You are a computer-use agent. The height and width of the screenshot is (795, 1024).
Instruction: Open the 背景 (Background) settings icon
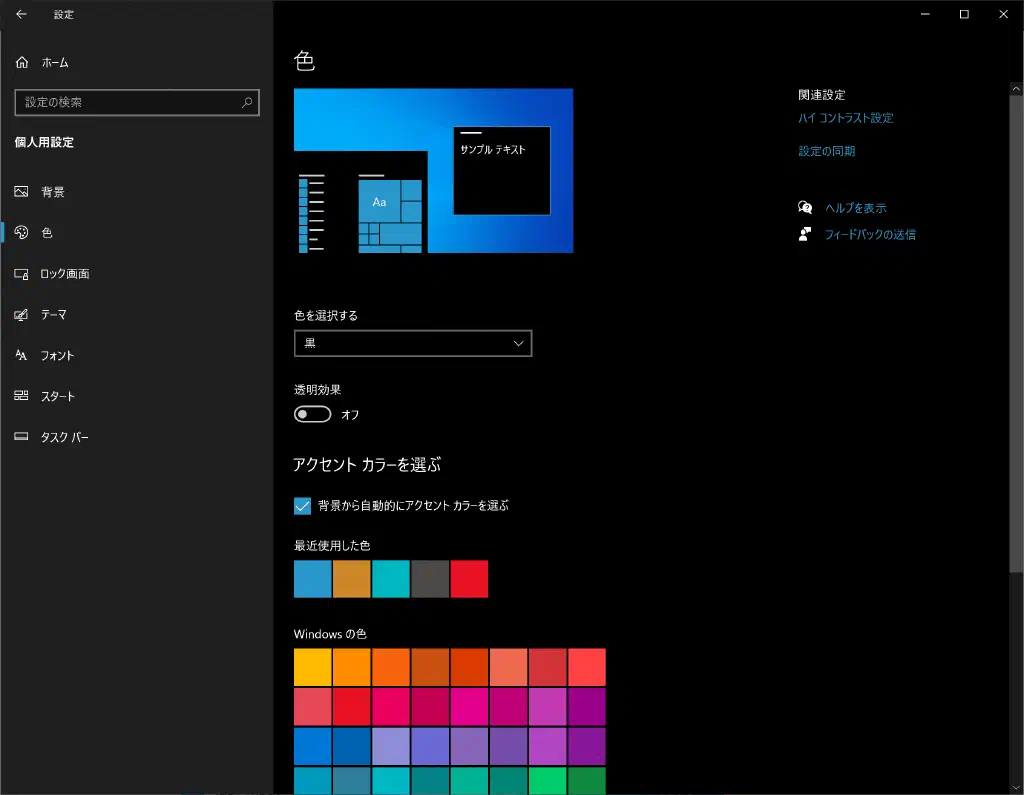pos(22,192)
